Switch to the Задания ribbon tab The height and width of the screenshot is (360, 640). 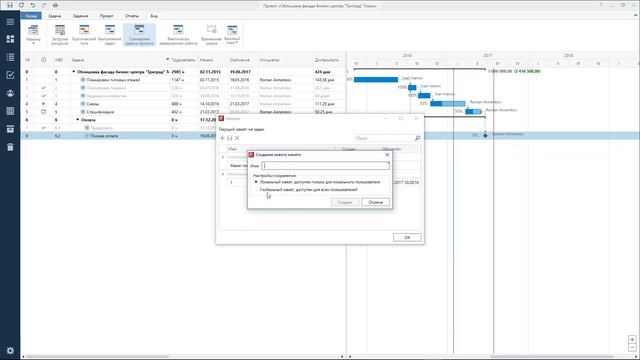coord(80,16)
